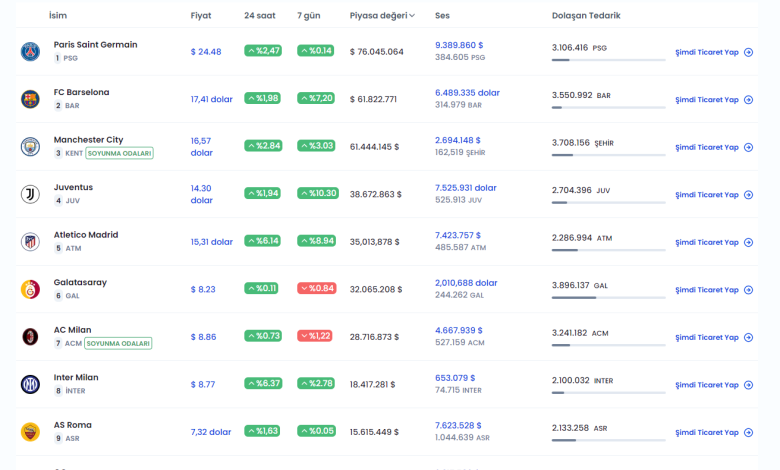The height and width of the screenshot is (470, 780).
Task: Sort by Piyasa değeri column dropdown arrow
Action: (412, 16)
